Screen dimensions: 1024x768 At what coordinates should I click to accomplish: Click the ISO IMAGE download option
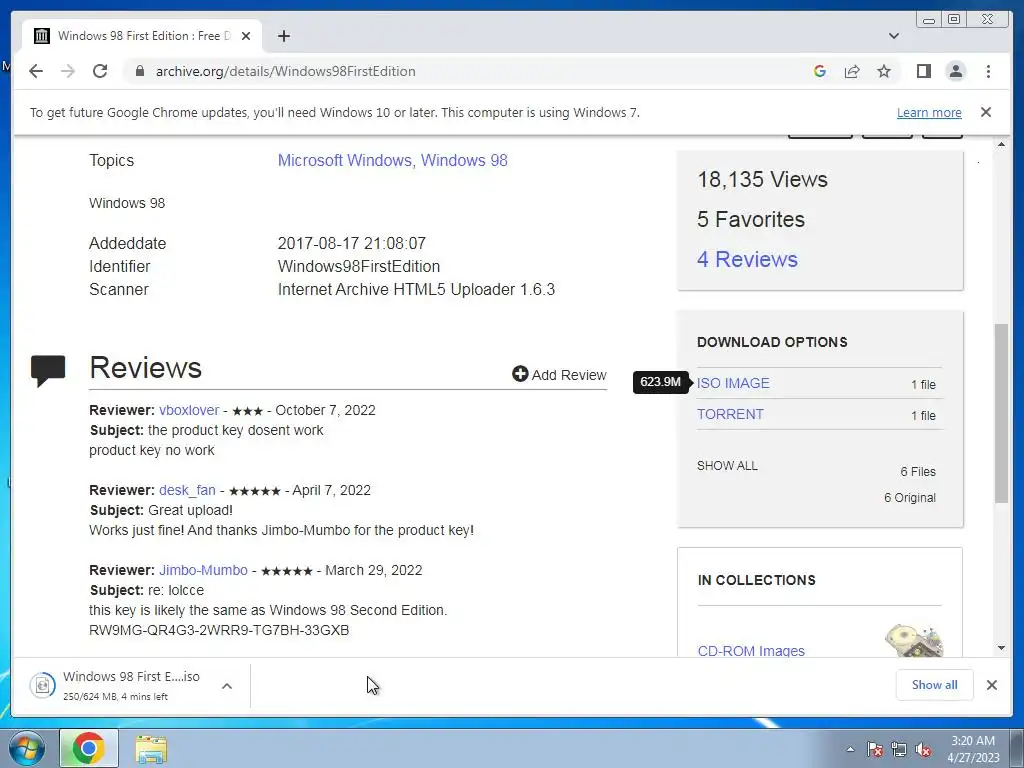733,383
